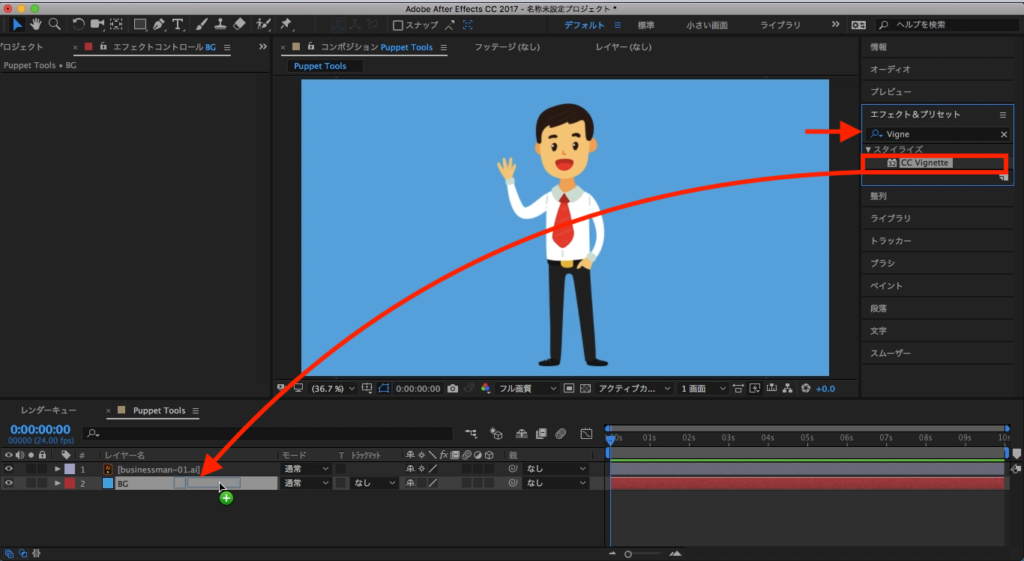The width and height of the screenshot is (1024, 561).
Task: Enable the スナップ snapping checkbox
Action: click(398, 25)
